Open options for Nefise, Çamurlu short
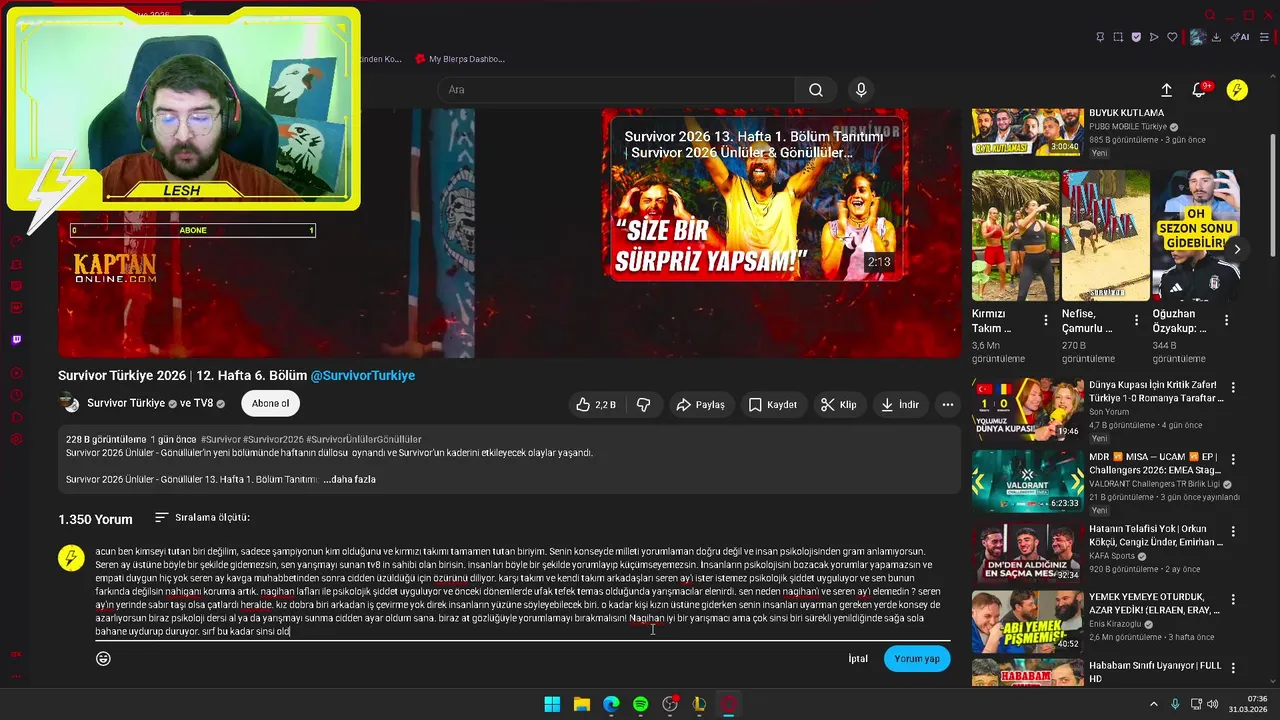This screenshot has height=720, width=1280. click(x=1137, y=321)
